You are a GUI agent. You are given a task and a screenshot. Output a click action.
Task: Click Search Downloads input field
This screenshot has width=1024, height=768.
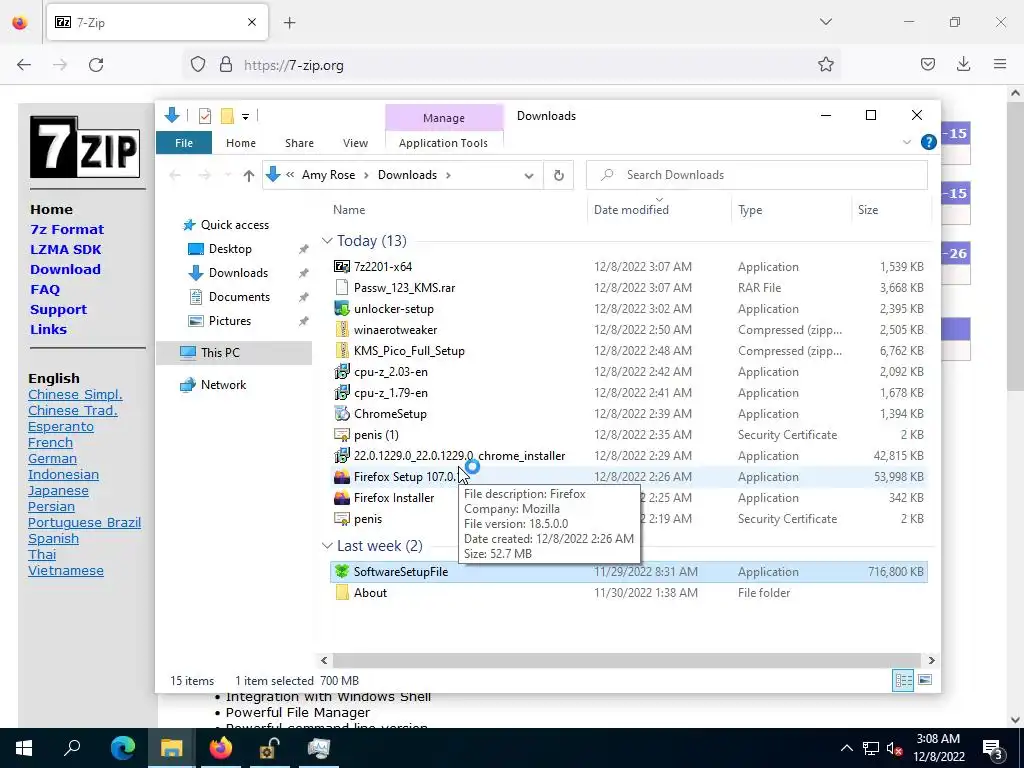click(756, 175)
